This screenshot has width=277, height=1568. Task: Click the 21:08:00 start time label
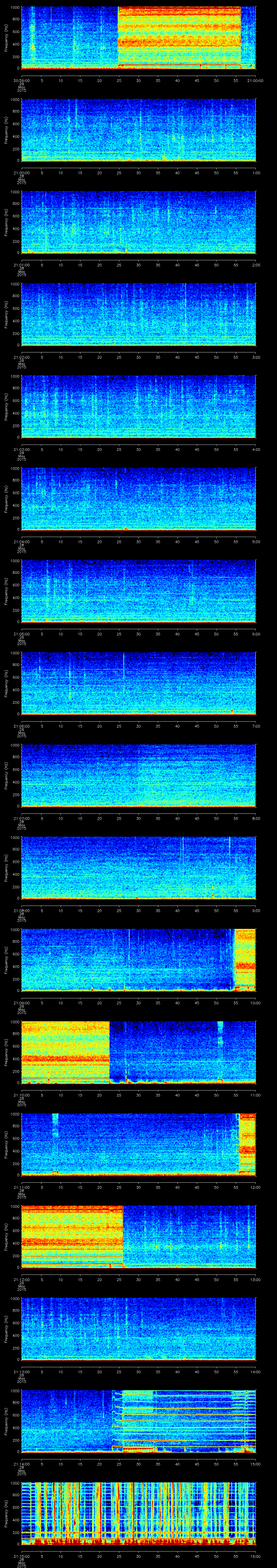(21, 910)
